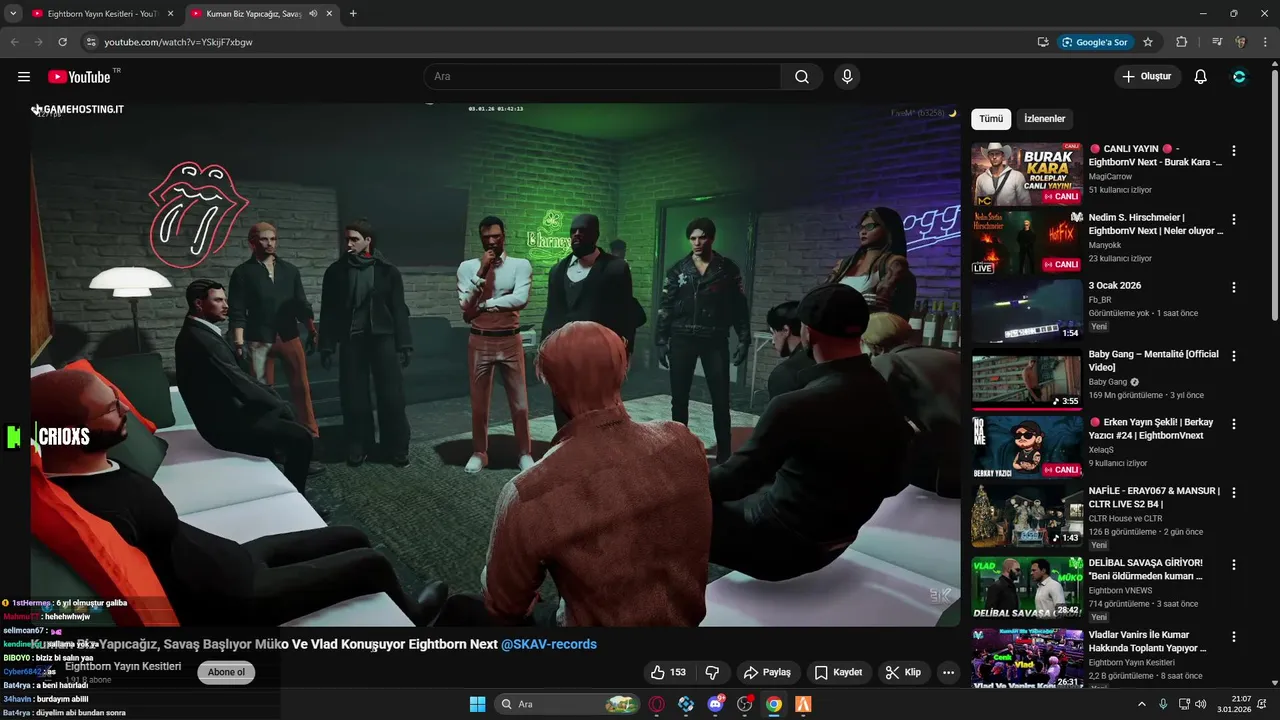Image resolution: width=1280 pixels, height=720 pixels.
Task: Click the video player to pause
Action: pyautogui.click(x=495, y=365)
